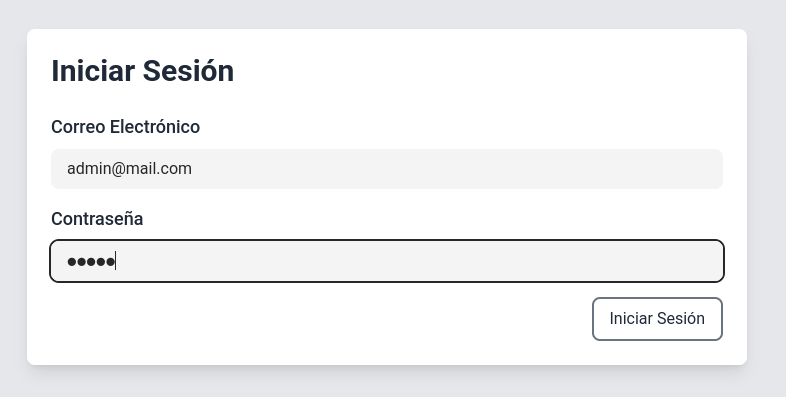The height and width of the screenshot is (397, 786).
Task: Click the blank space left of the login button
Action: (321, 319)
